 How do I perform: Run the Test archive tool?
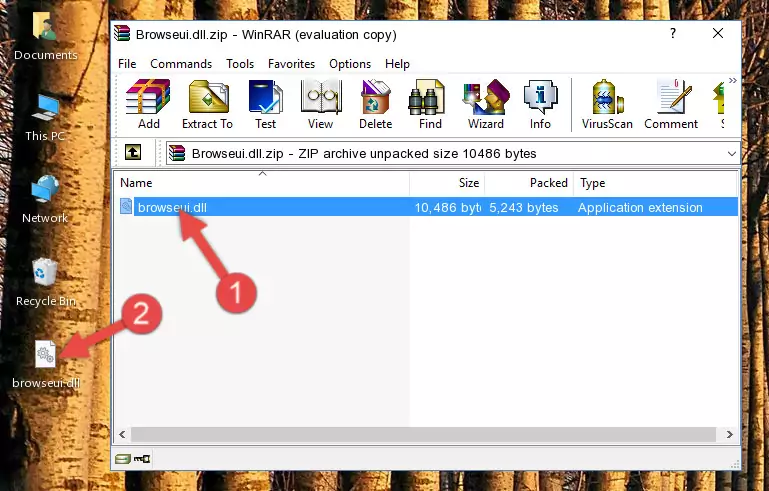265,104
